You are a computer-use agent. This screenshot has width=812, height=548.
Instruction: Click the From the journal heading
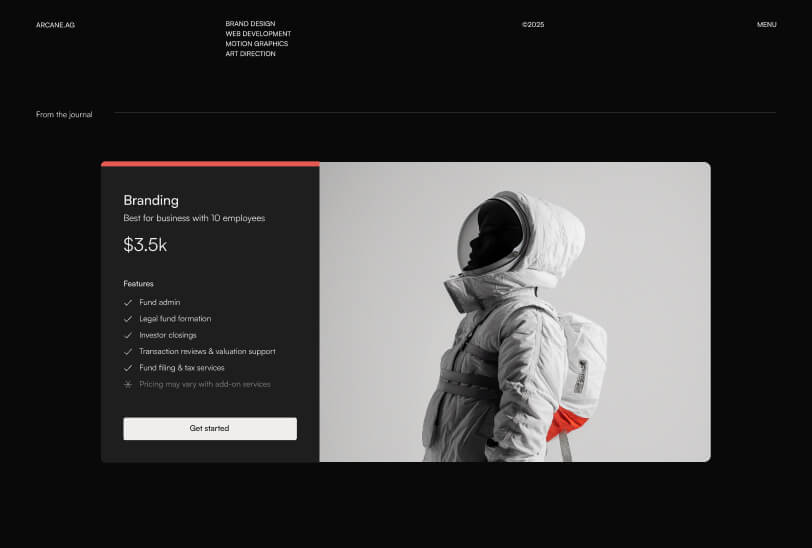(64, 115)
